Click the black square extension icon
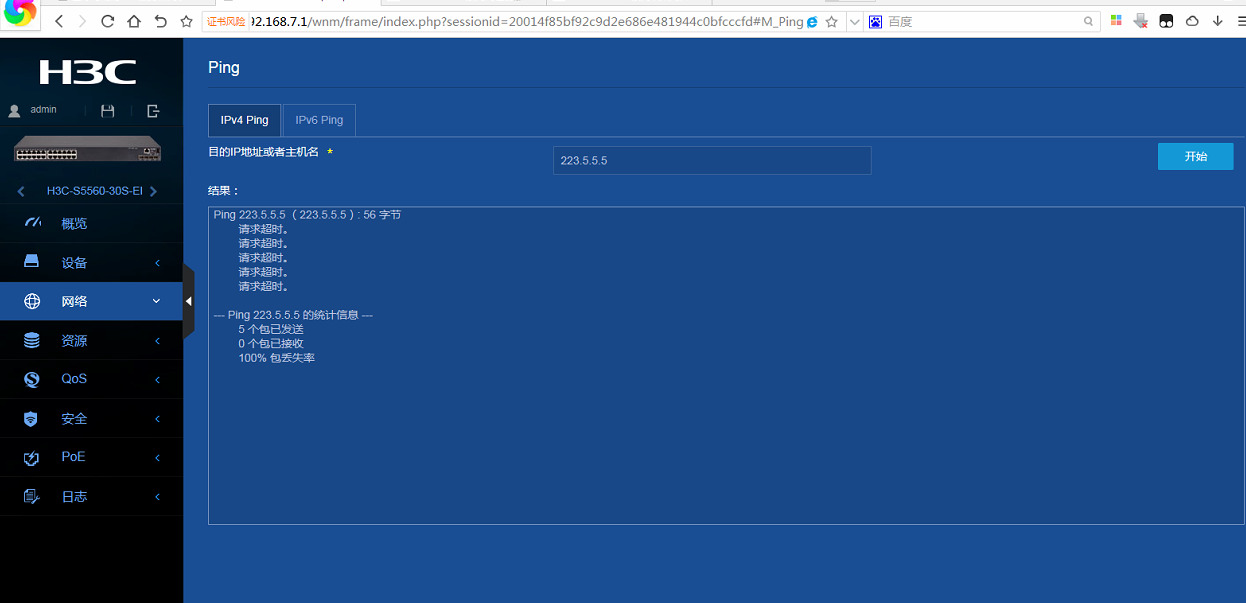Viewport: 1246px width, 603px height. 1166,21
